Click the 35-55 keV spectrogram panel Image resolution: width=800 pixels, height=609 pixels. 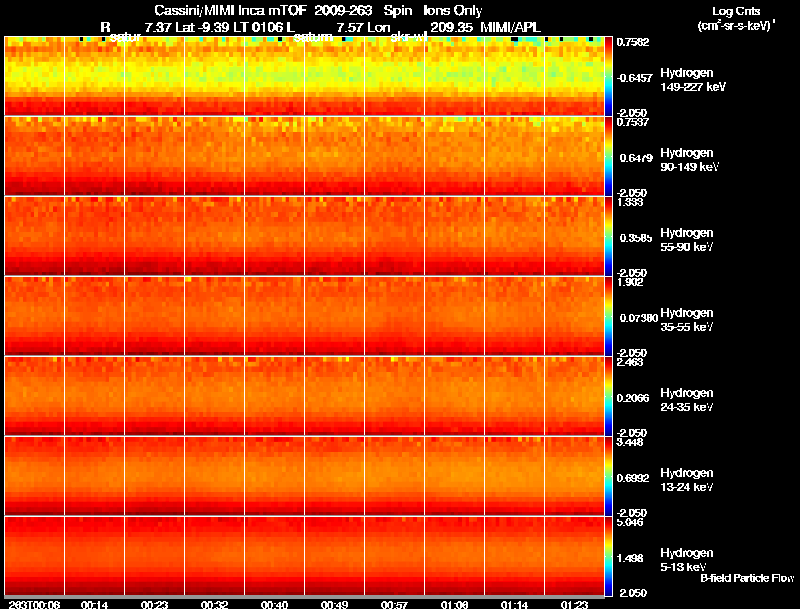point(304,316)
